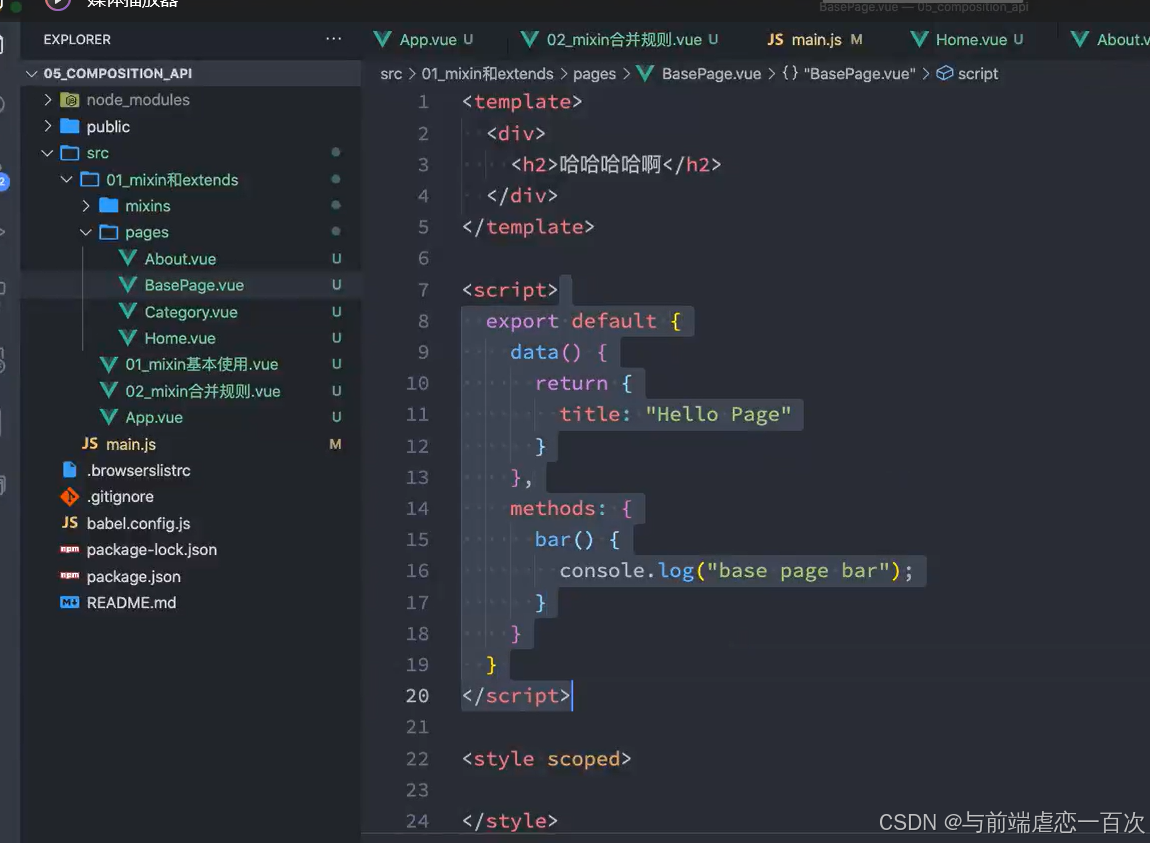This screenshot has width=1150, height=843.
Task: Switch to the App.vue editor tab
Action: coord(428,40)
